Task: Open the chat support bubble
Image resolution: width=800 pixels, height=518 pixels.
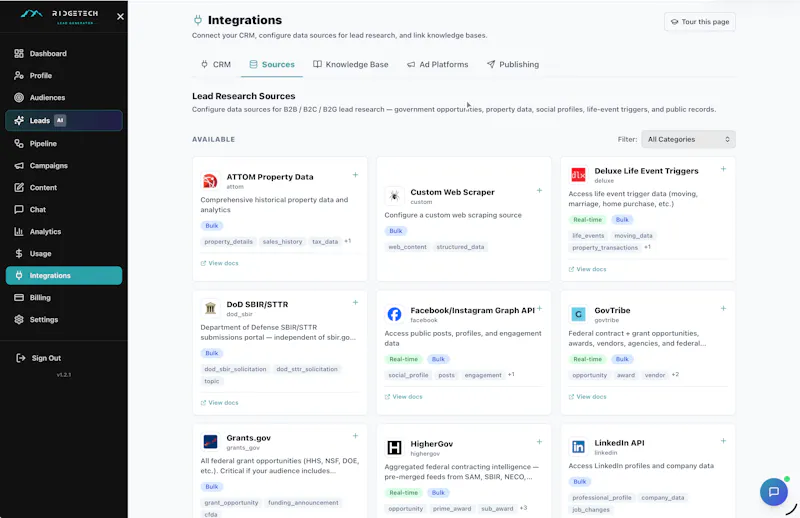Action: click(773, 491)
